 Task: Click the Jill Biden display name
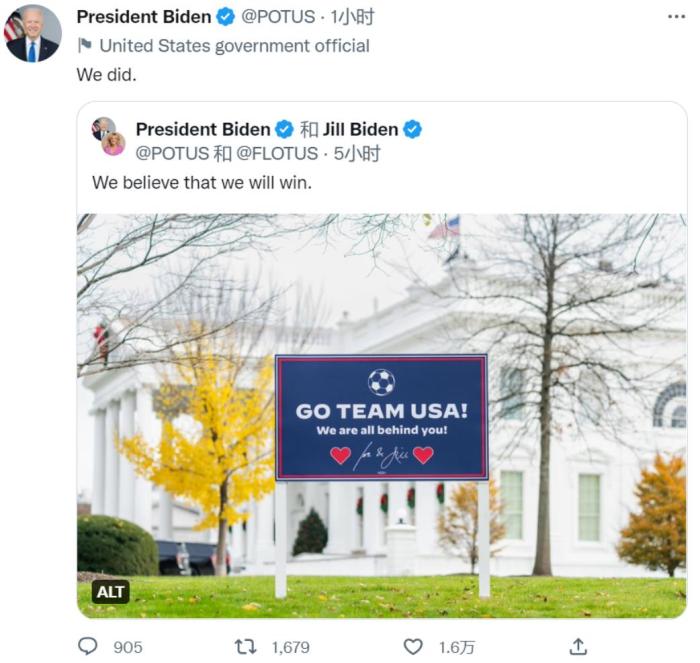click(360, 129)
